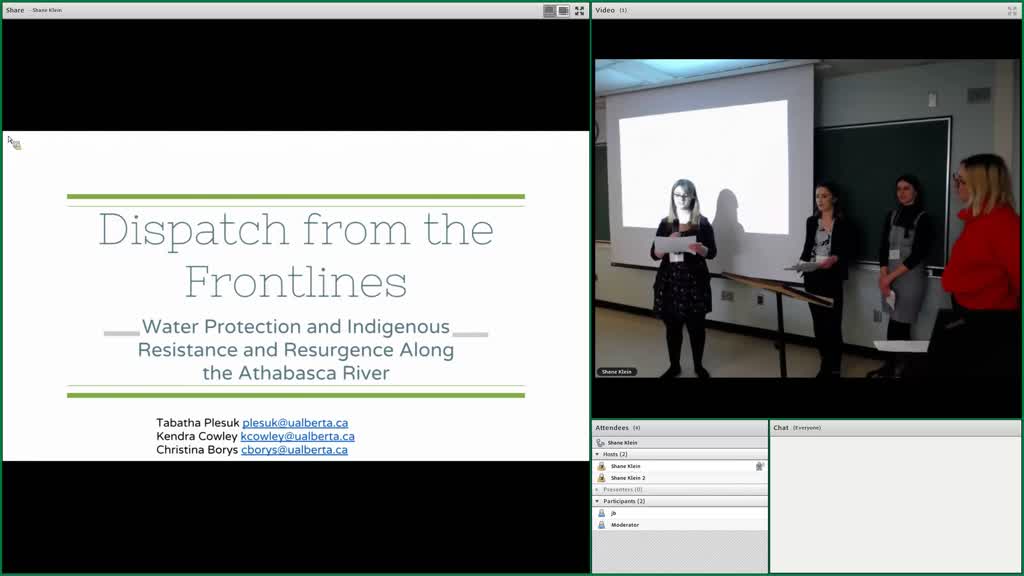Click the pointer icon on the slide's corner
1024x576 pixels.
tap(14, 143)
